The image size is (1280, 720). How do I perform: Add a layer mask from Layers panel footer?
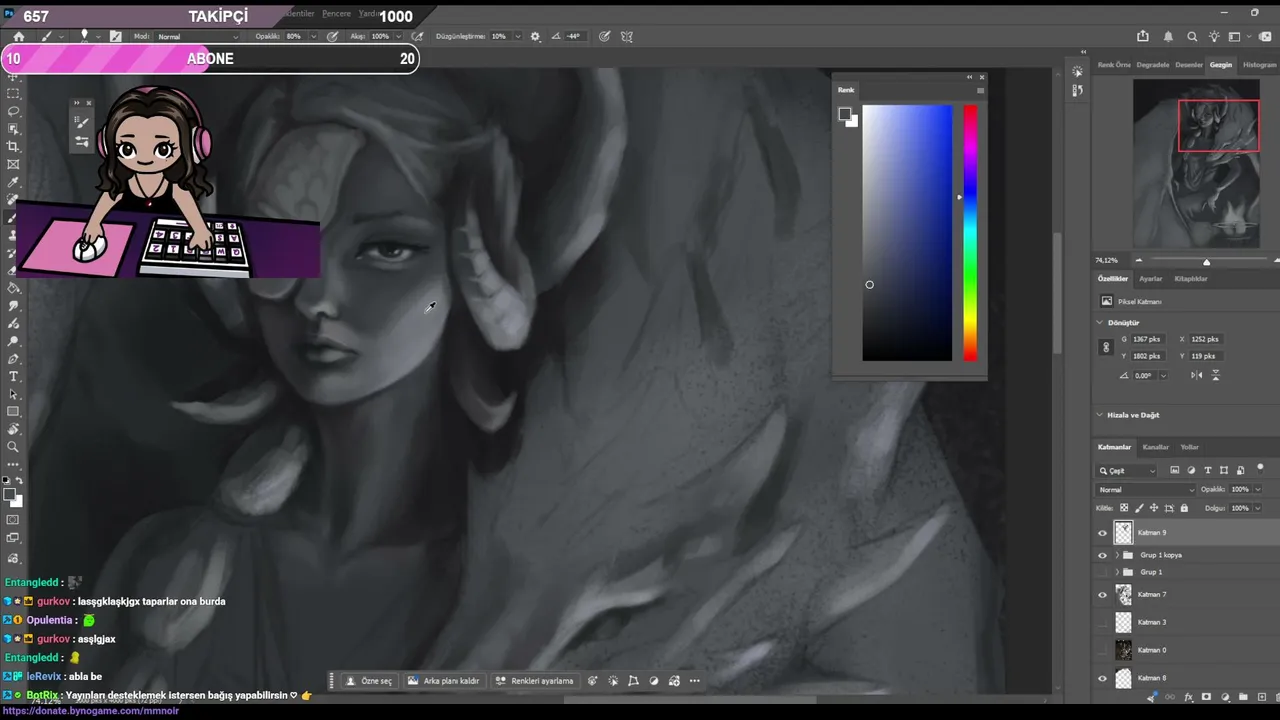click(1206, 697)
